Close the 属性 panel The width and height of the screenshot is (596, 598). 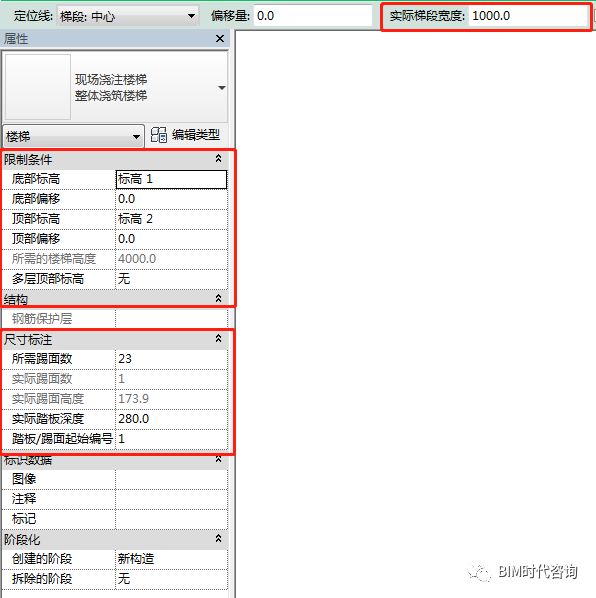[x=220, y=39]
